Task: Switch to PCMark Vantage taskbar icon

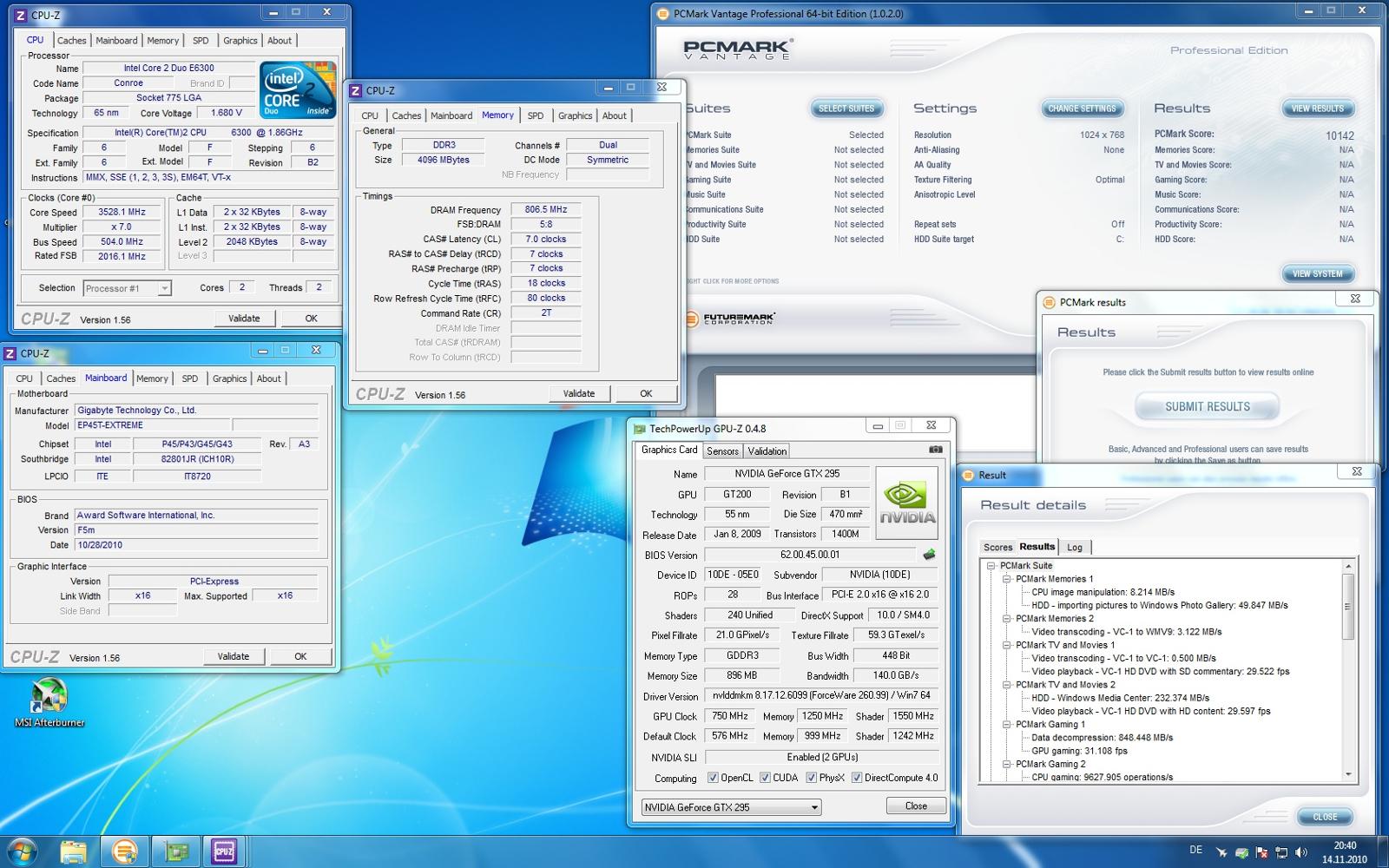Action: point(125,852)
